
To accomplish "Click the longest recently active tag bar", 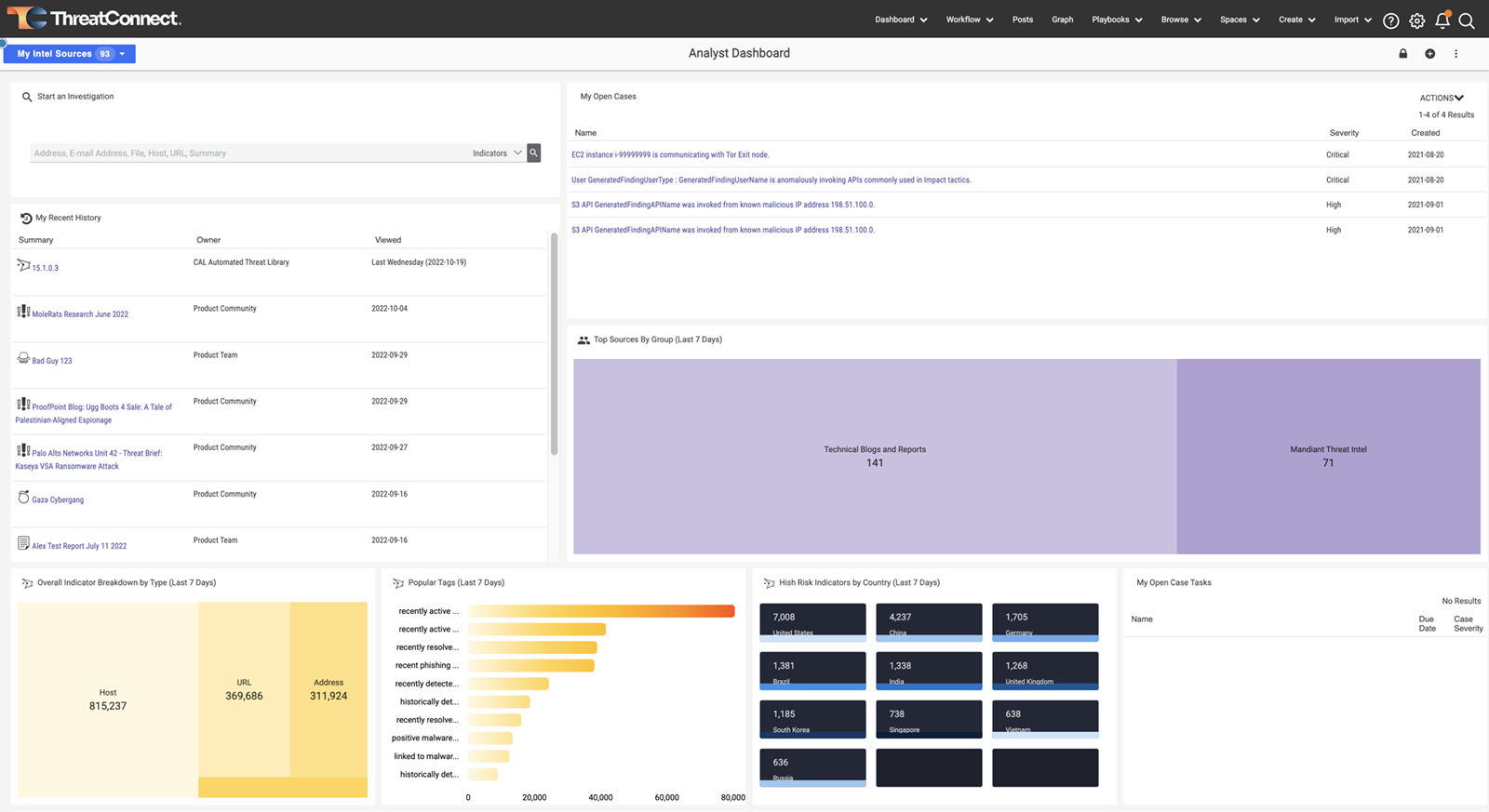I will (601, 611).
